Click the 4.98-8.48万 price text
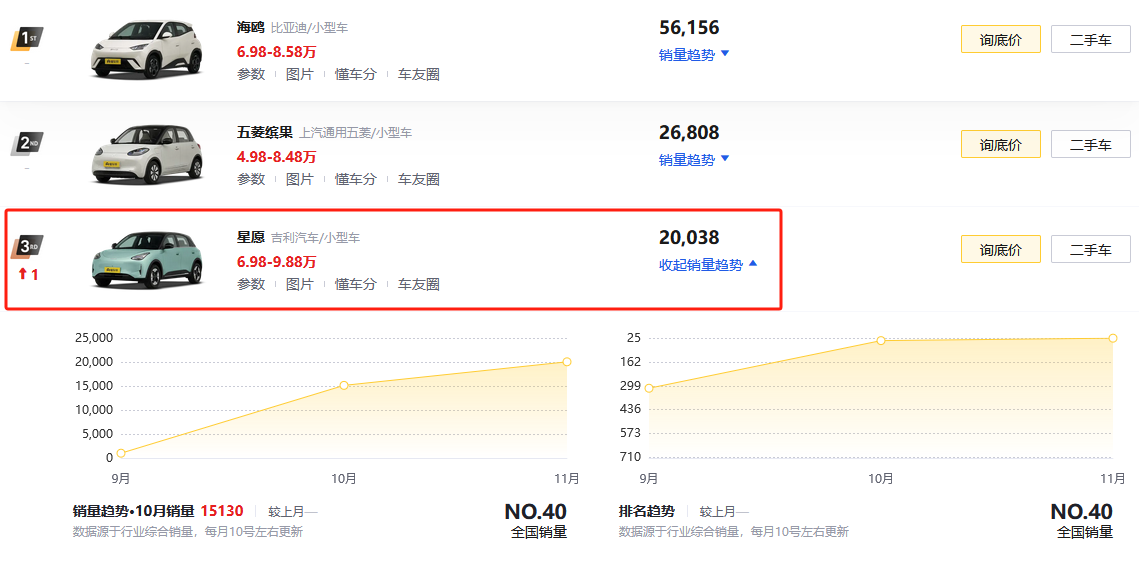This screenshot has width=1139, height=568. coord(277,157)
